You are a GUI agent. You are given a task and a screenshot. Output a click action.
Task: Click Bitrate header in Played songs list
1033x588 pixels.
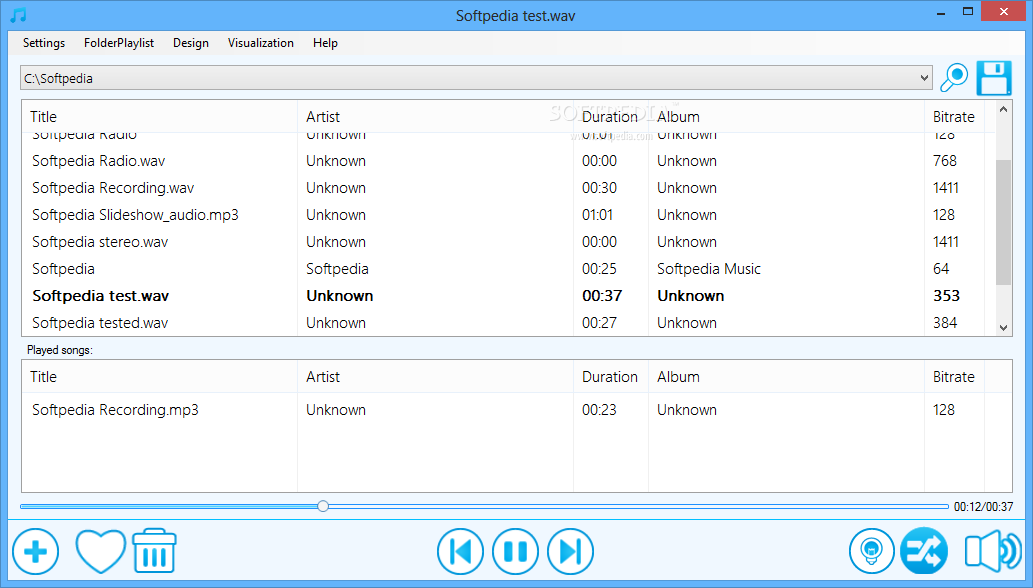click(x=953, y=377)
